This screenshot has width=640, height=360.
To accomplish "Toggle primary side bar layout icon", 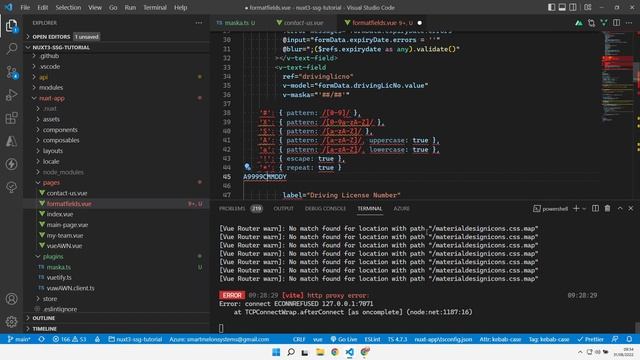I will pyautogui.click(x=551, y=7).
